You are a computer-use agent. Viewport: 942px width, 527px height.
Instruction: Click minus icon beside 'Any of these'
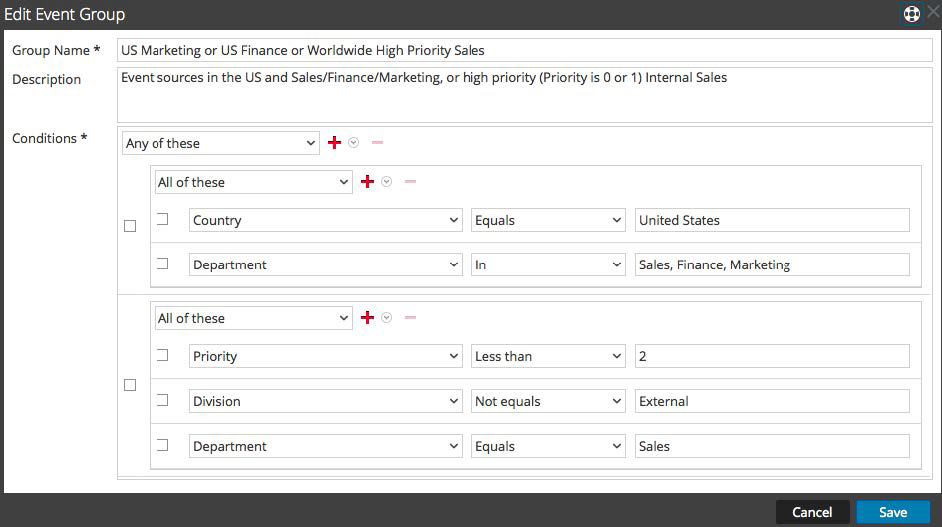[x=377, y=143]
